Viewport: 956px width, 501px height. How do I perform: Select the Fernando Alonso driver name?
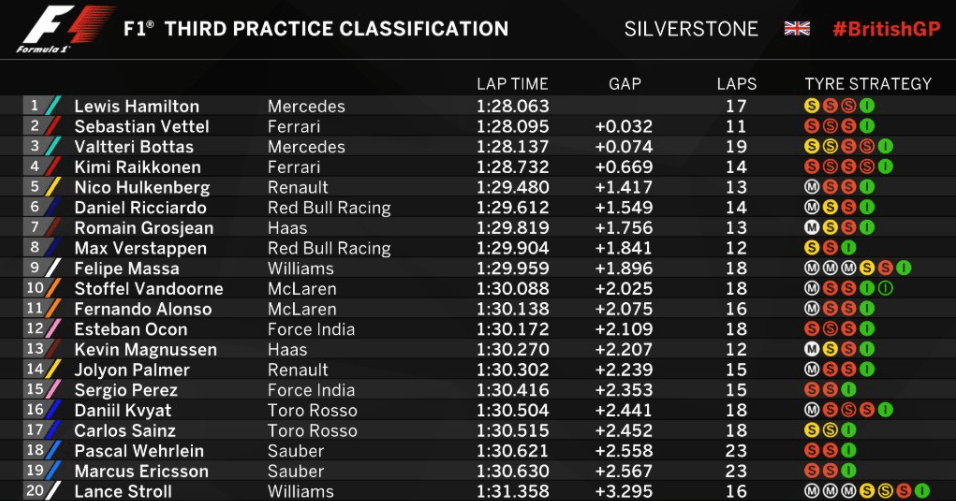pyautogui.click(x=143, y=309)
